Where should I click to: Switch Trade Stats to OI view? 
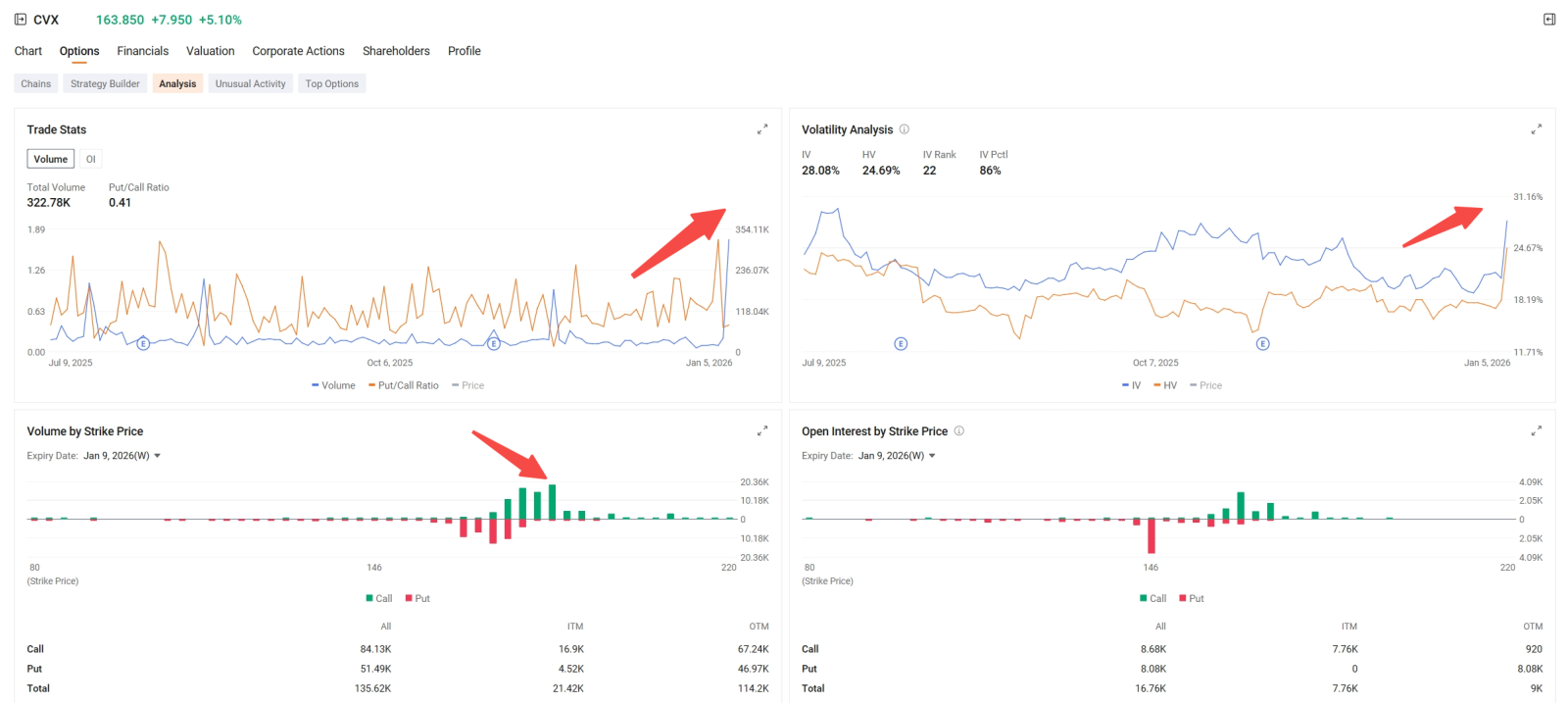[x=91, y=159]
